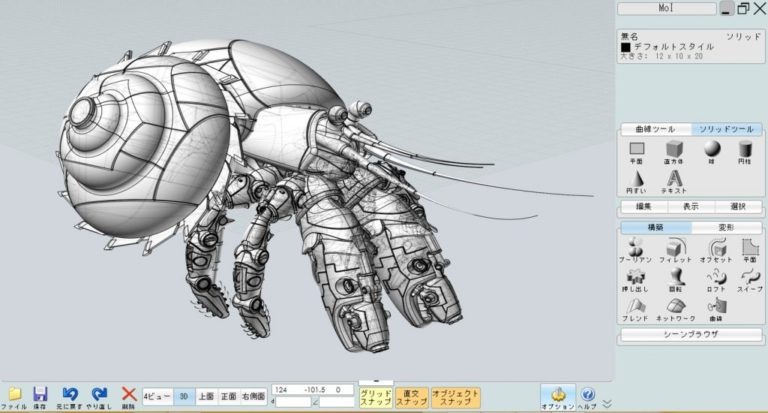
Task: Switch to the 4-view (4ビュー) layout
Action: tap(156, 395)
